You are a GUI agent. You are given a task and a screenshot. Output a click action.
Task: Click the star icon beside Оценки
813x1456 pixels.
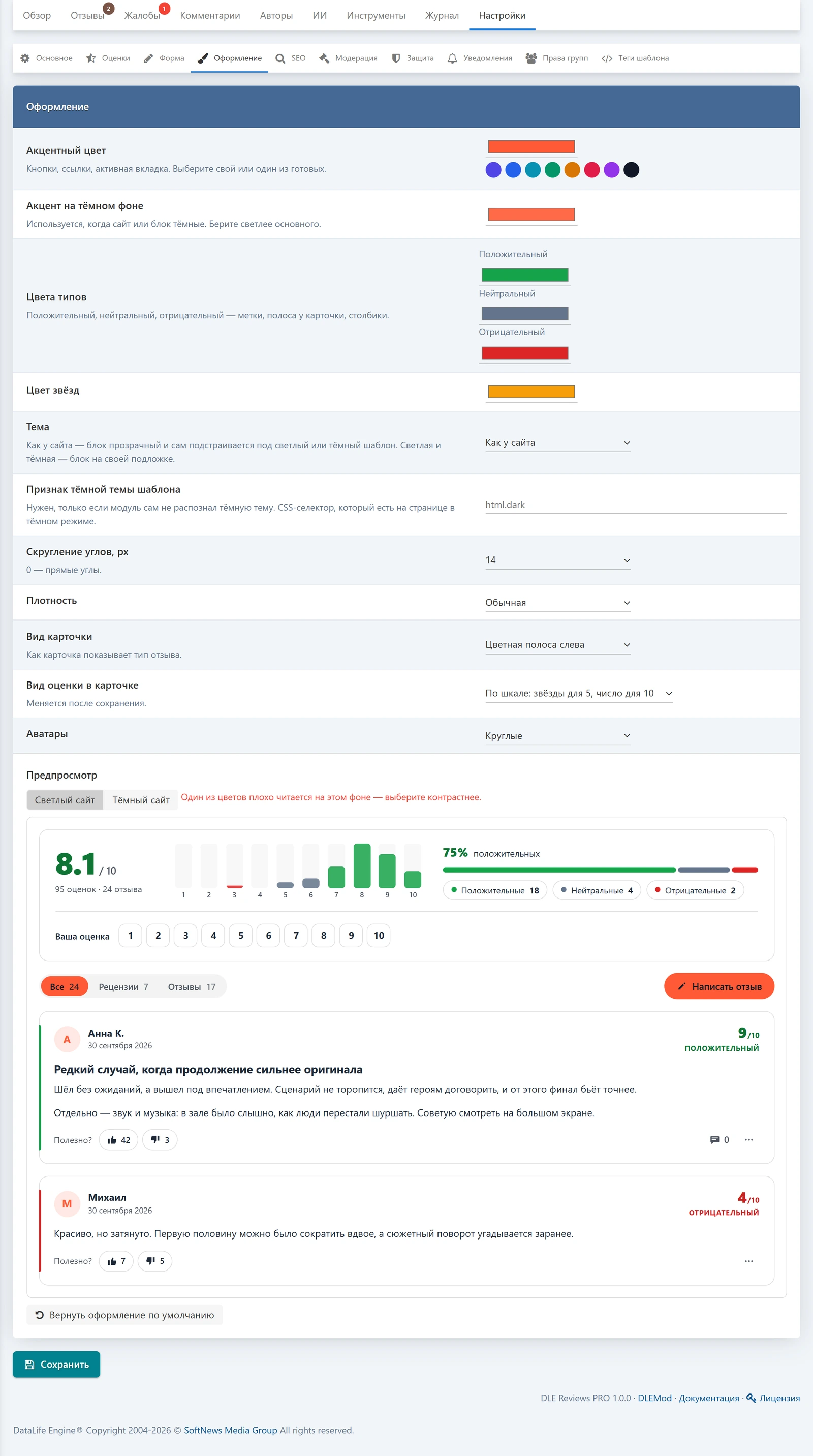click(x=91, y=58)
